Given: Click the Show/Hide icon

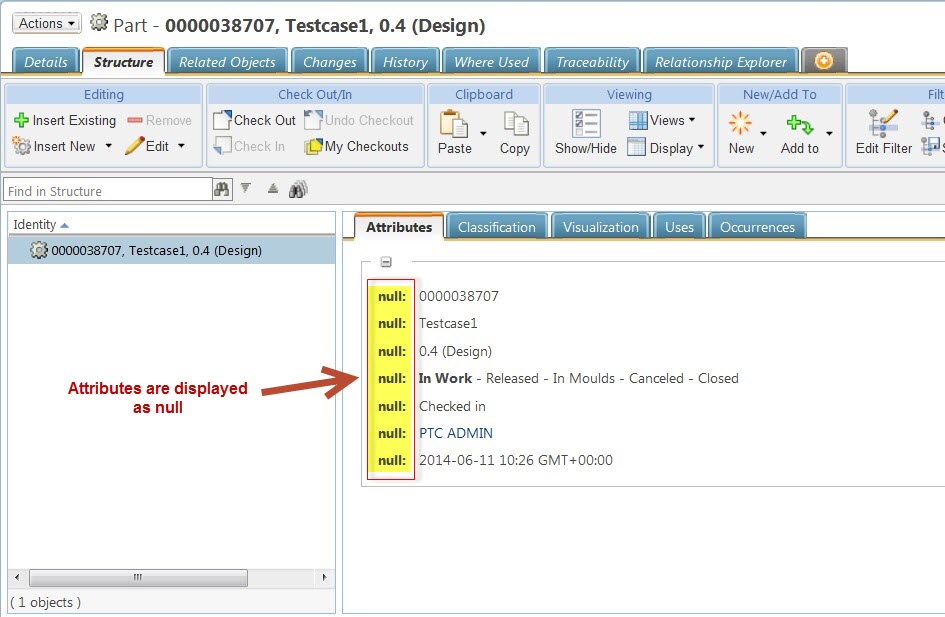Looking at the screenshot, I should (x=585, y=124).
